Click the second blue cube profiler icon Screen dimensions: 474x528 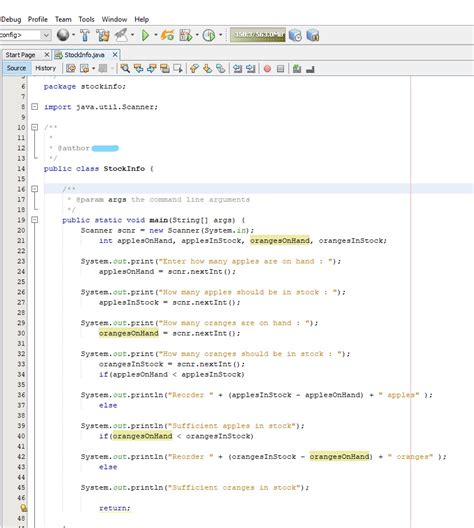313,35
